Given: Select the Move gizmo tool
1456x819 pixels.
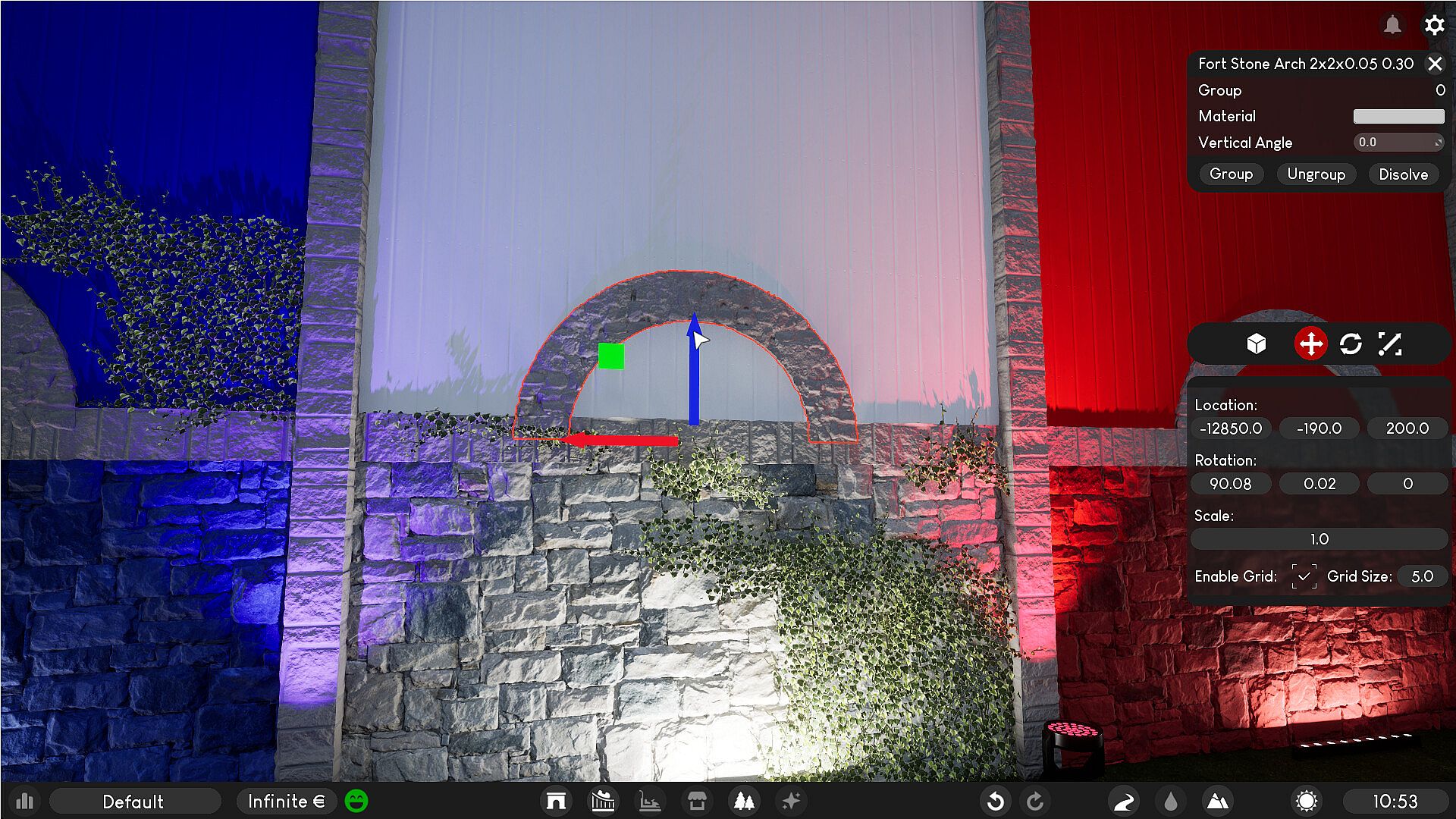Looking at the screenshot, I should [1310, 344].
